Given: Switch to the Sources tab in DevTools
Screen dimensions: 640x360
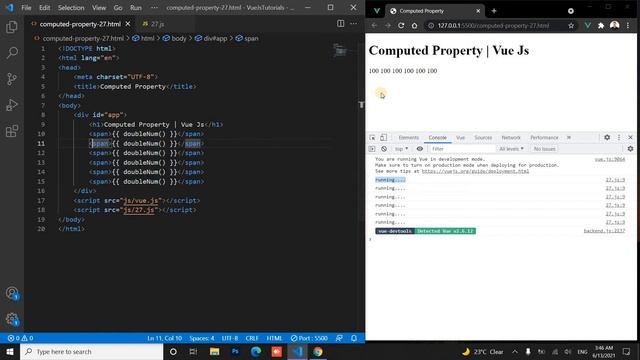Looking at the screenshot, I should coord(483,138).
